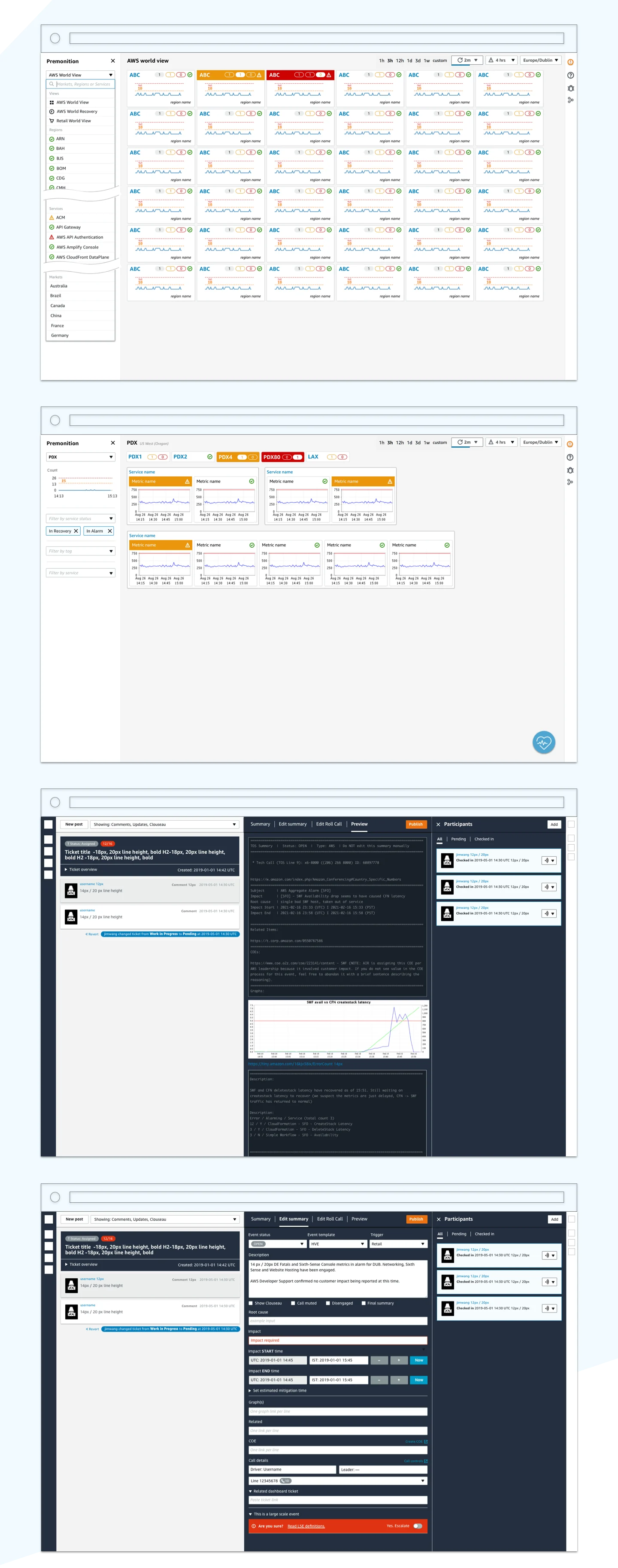Click the floating heartbeat health button on PDX screen
Screen dimensions: 618x1568
pos(544,742)
